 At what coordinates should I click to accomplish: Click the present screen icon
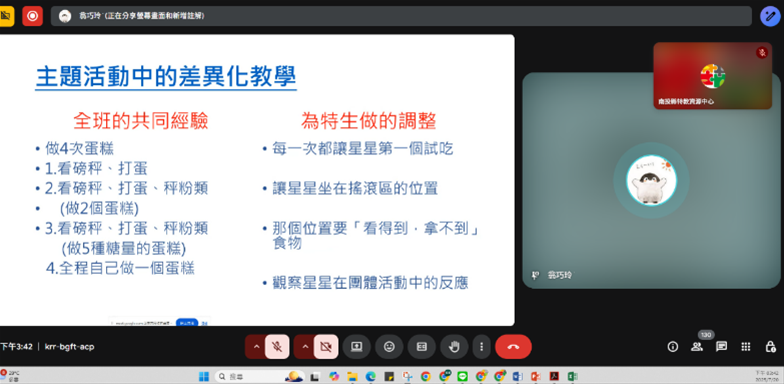pyautogui.click(x=356, y=346)
